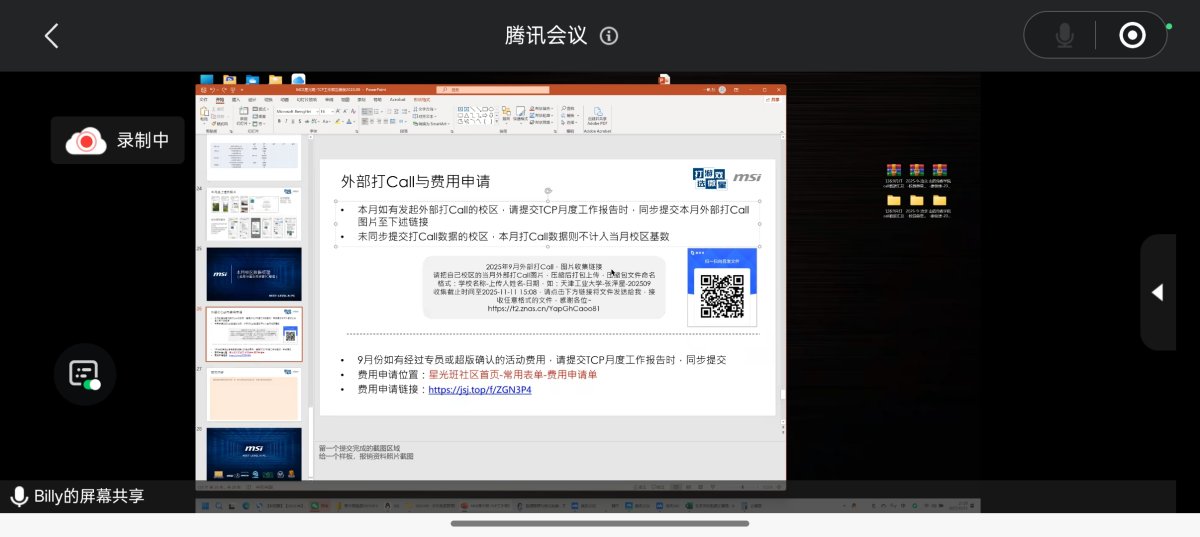The image size is (1200, 537).
Task: Open the Insert (插入) ribbon tab
Action: (x=235, y=100)
